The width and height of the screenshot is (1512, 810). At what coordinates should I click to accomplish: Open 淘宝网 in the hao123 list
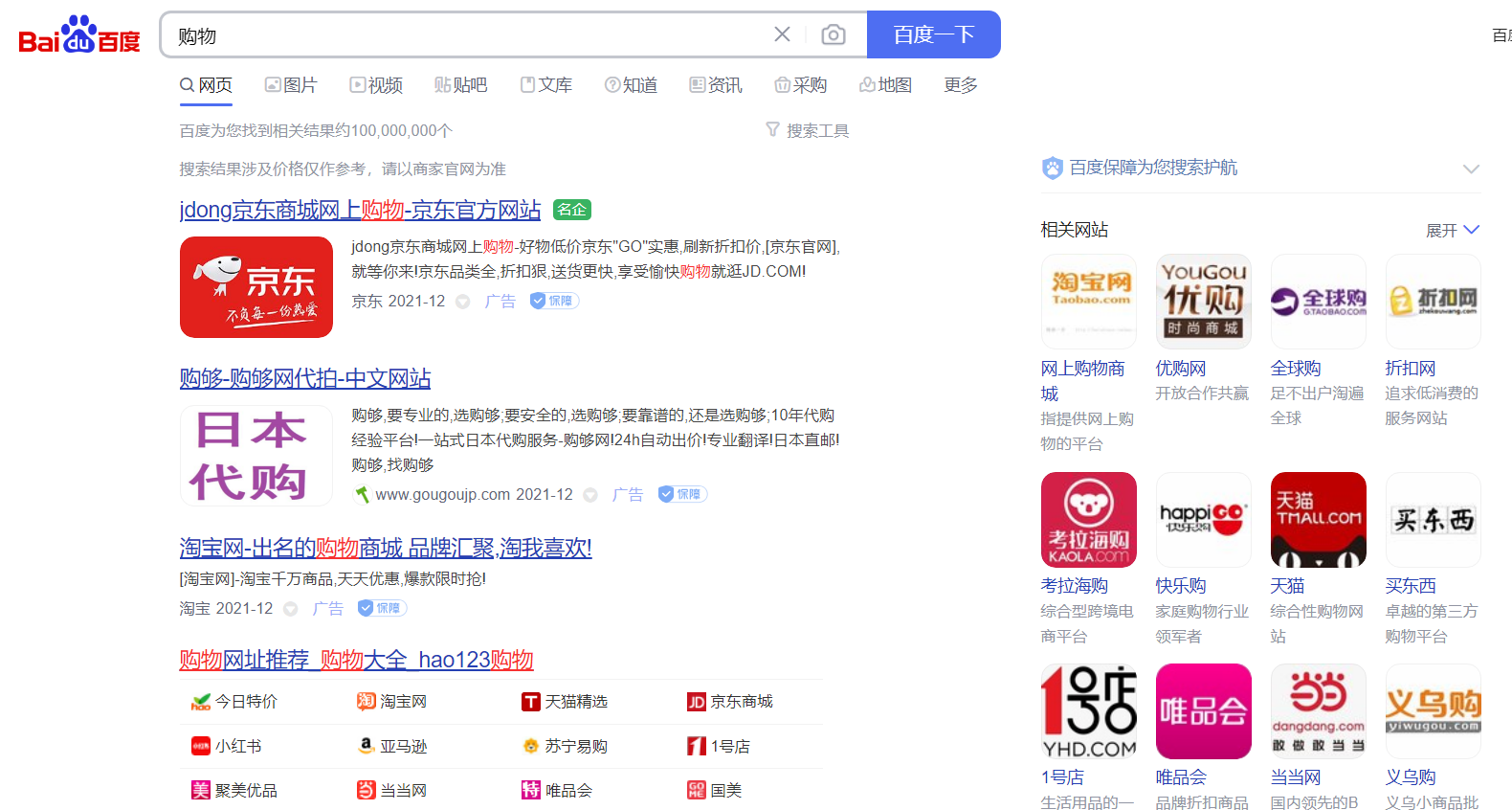(392, 702)
